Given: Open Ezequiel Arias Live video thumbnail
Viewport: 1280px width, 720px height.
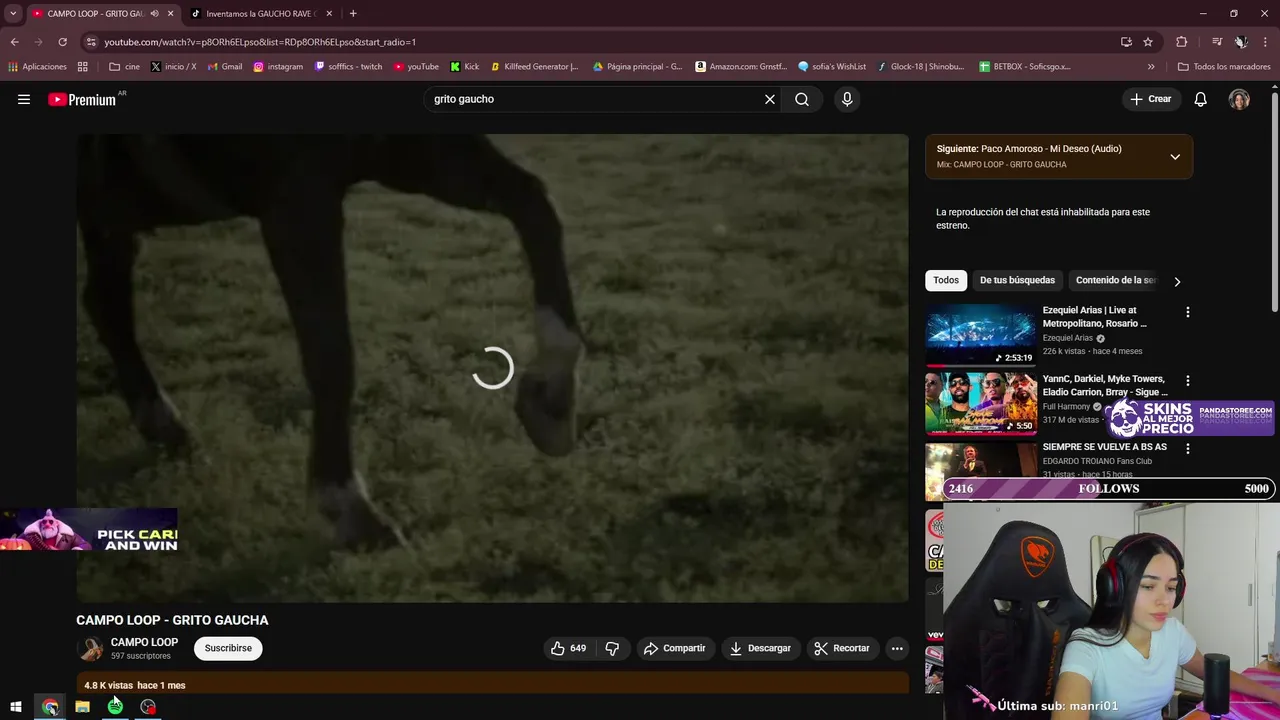Looking at the screenshot, I should point(981,334).
